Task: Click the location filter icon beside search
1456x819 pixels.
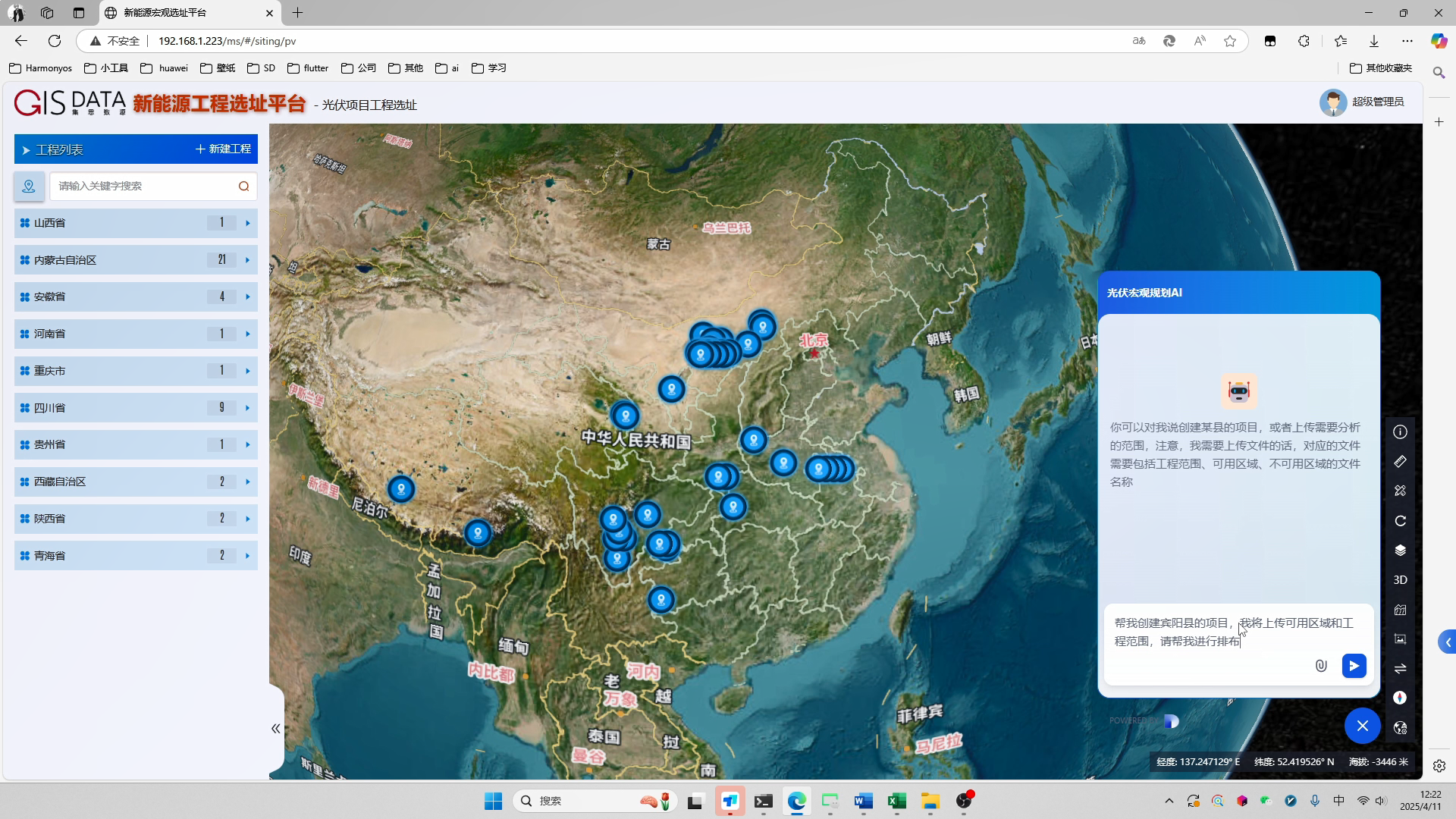Action: (29, 187)
